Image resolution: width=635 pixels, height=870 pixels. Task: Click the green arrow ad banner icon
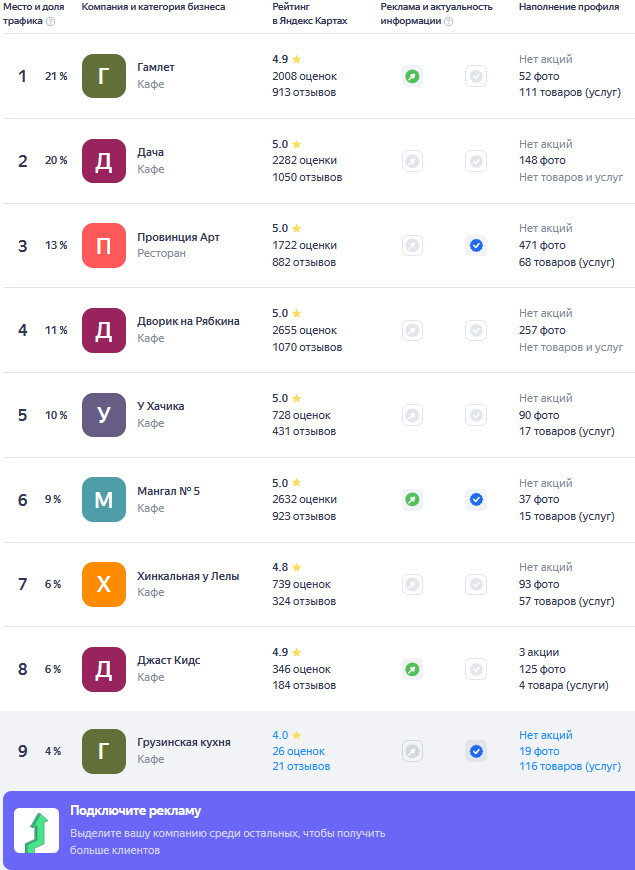click(x=36, y=831)
